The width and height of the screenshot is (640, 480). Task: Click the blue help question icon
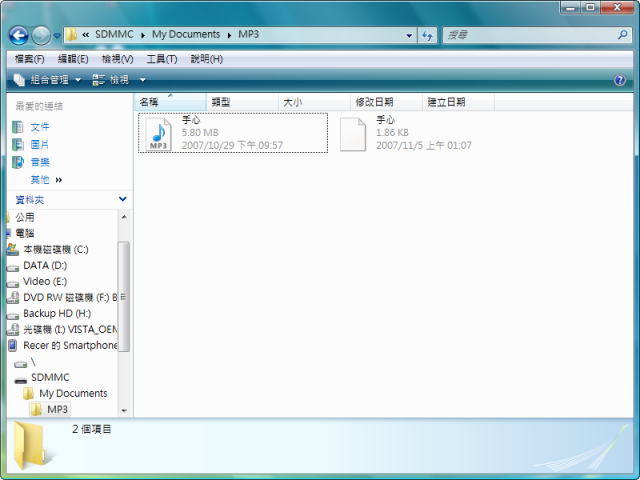click(x=620, y=80)
